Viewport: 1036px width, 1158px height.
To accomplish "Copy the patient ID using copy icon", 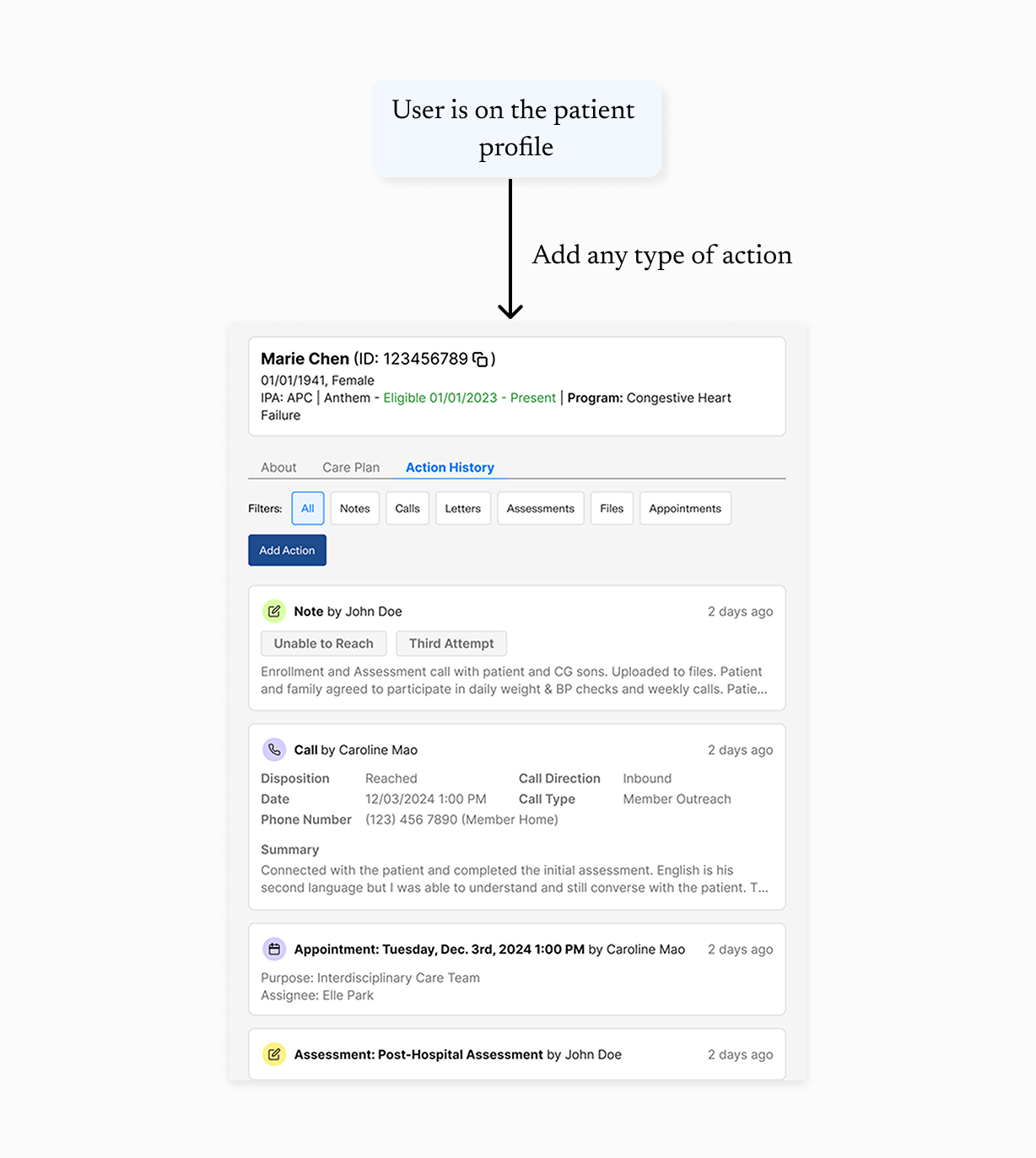I will point(480,360).
